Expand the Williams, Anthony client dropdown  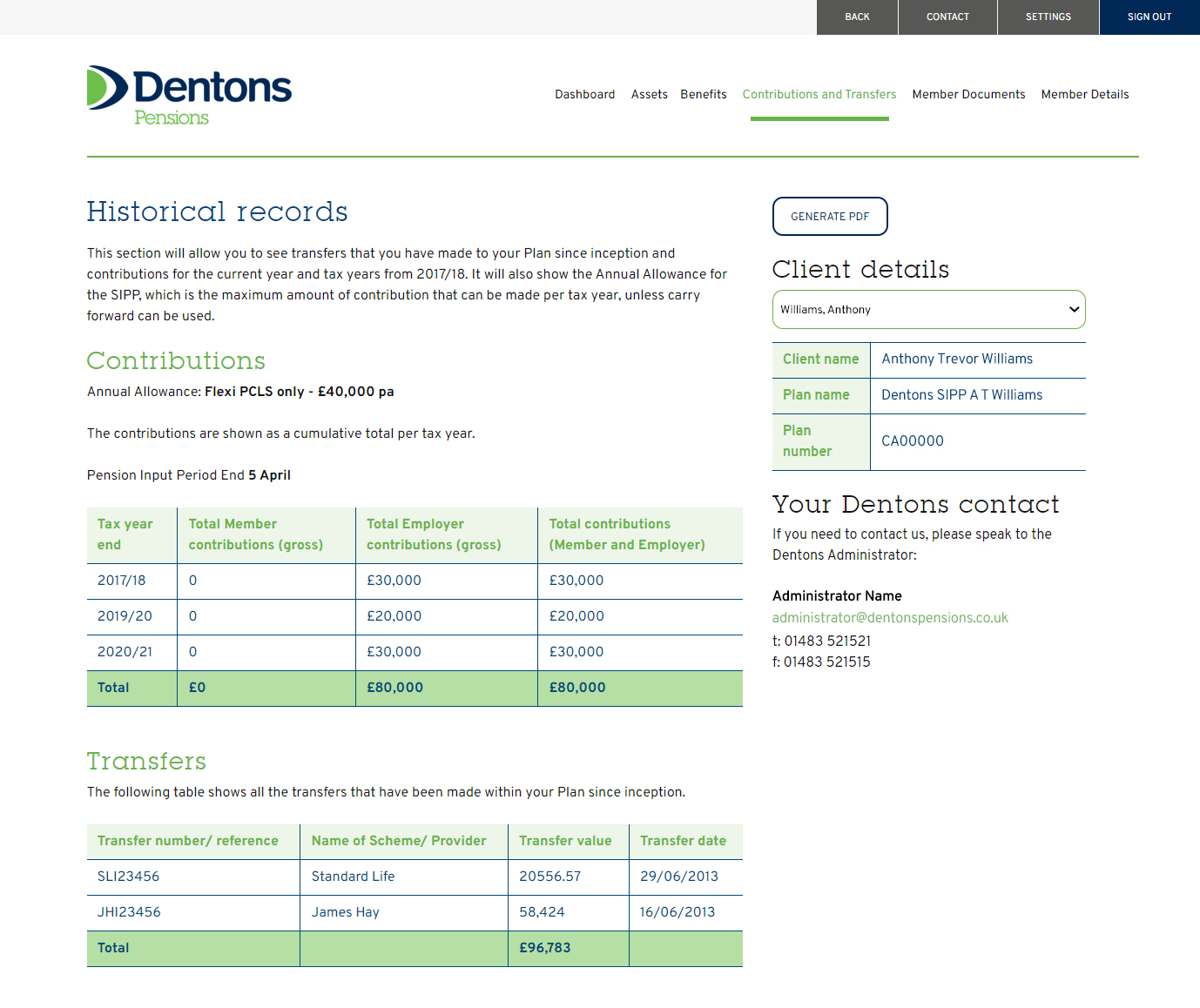tap(929, 309)
